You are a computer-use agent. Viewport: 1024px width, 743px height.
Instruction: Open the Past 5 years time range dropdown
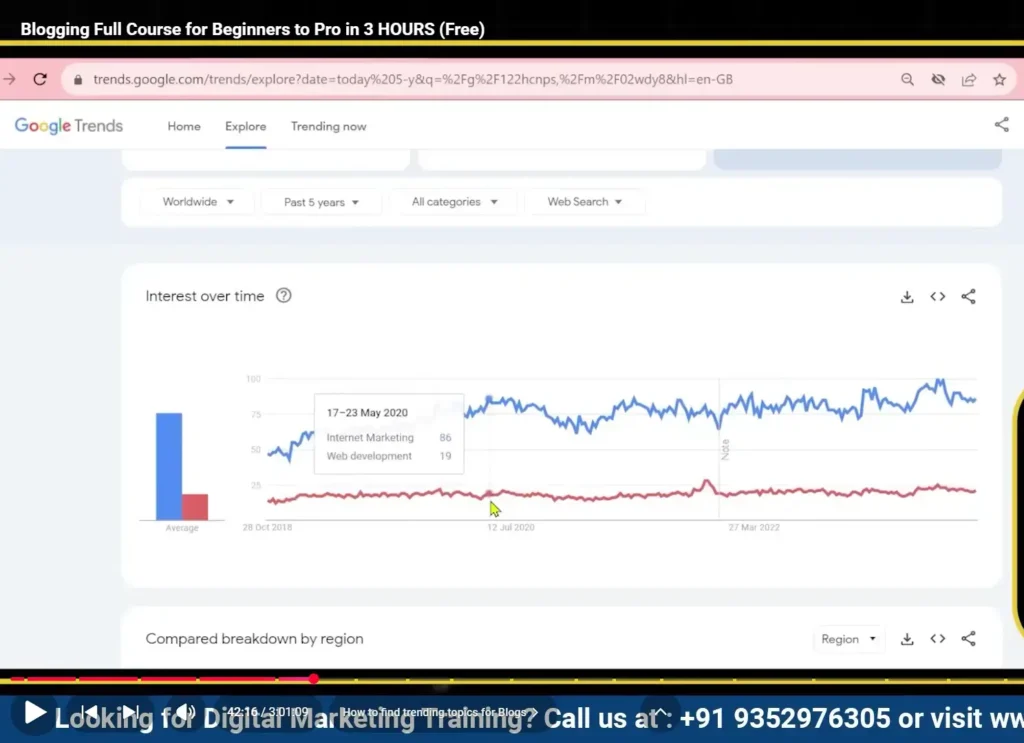320,201
